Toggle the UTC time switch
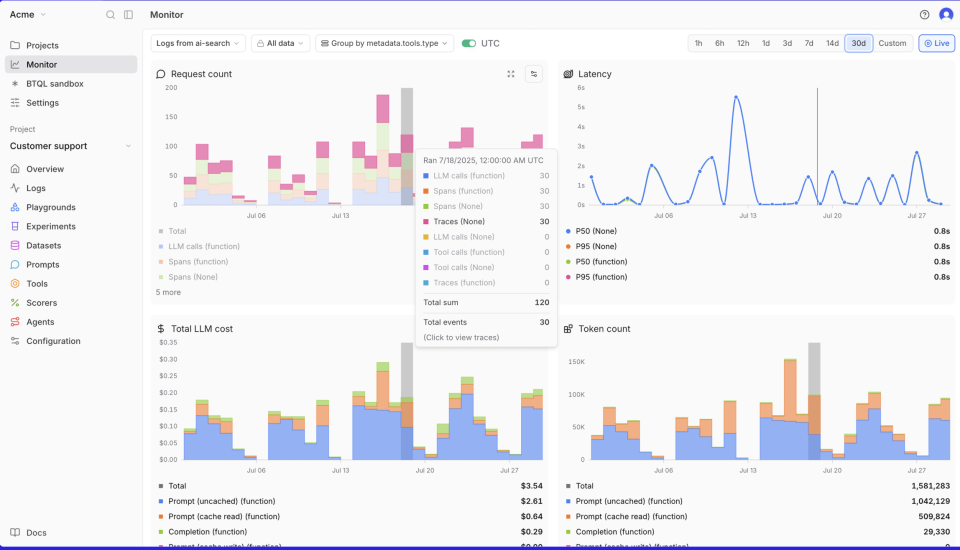The width and height of the screenshot is (960, 550). 468,44
